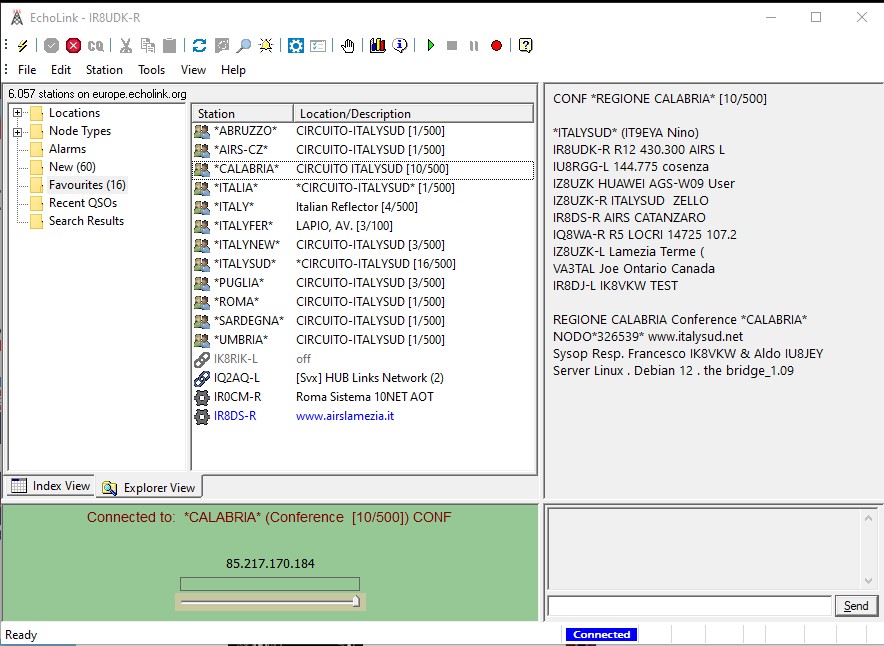884x646 pixels.
Task: Click the chat box scroll up arrow
Action: (868, 518)
